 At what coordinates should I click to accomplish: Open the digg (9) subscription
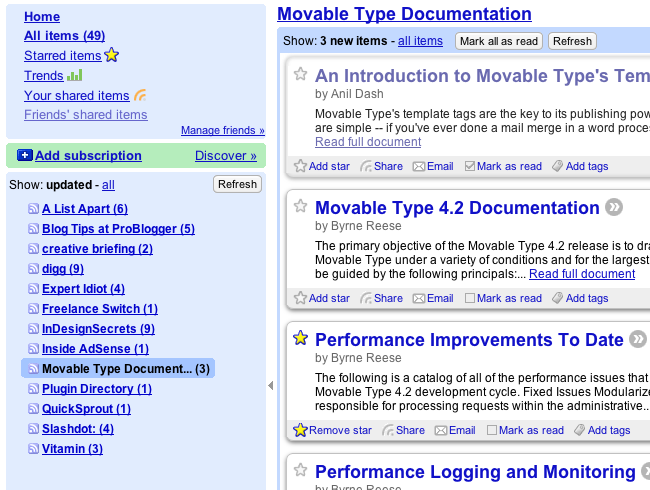(63, 269)
